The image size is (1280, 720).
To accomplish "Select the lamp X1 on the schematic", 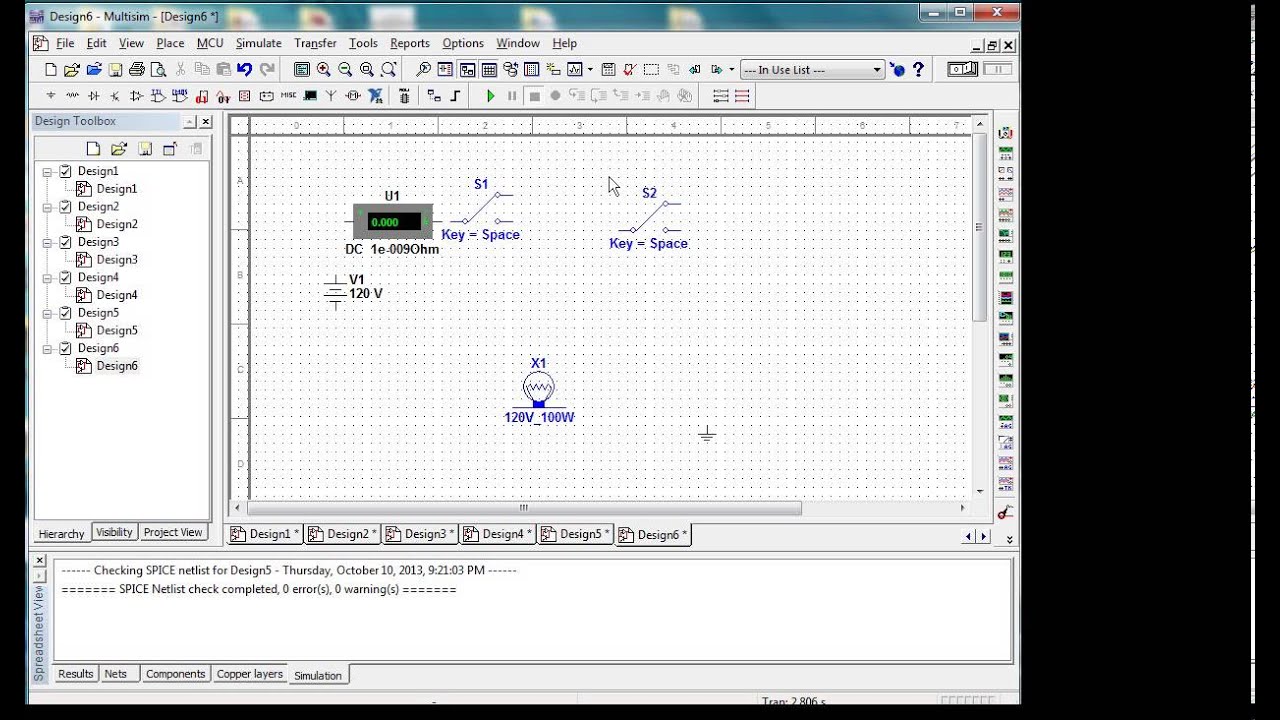I will pyautogui.click(x=538, y=389).
